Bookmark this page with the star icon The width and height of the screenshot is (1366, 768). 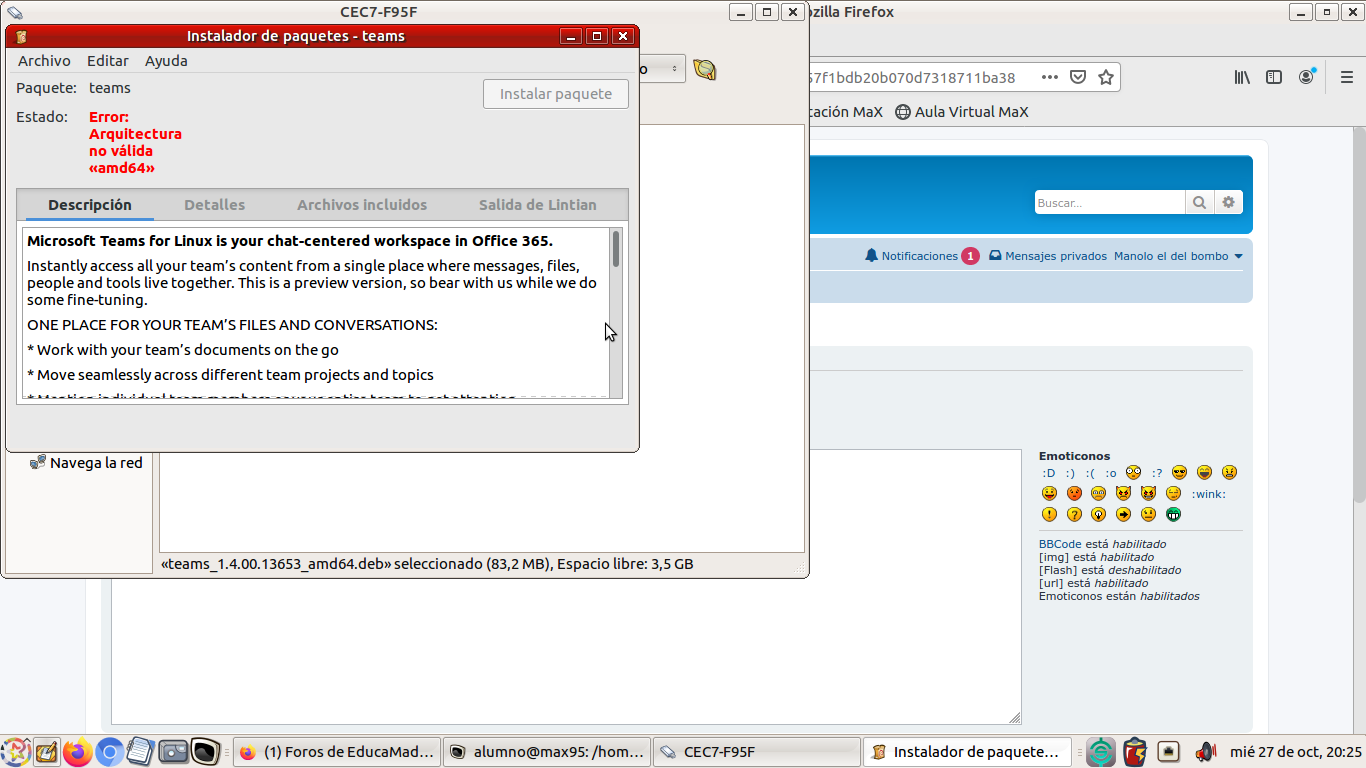(x=1105, y=77)
